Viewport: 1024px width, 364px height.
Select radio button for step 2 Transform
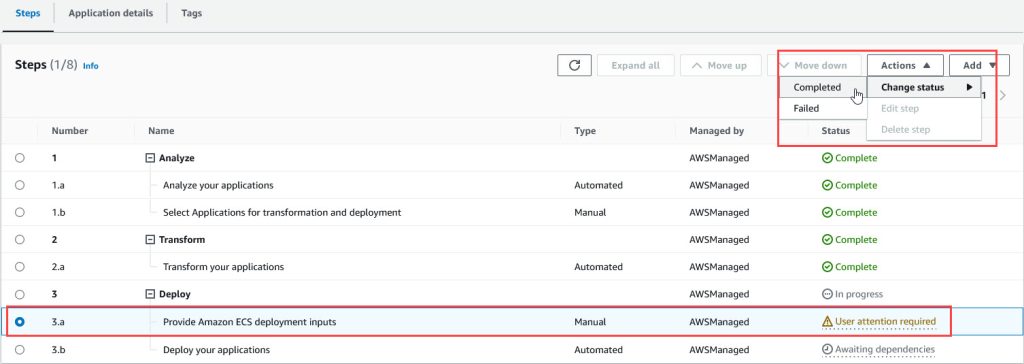coord(20,240)
